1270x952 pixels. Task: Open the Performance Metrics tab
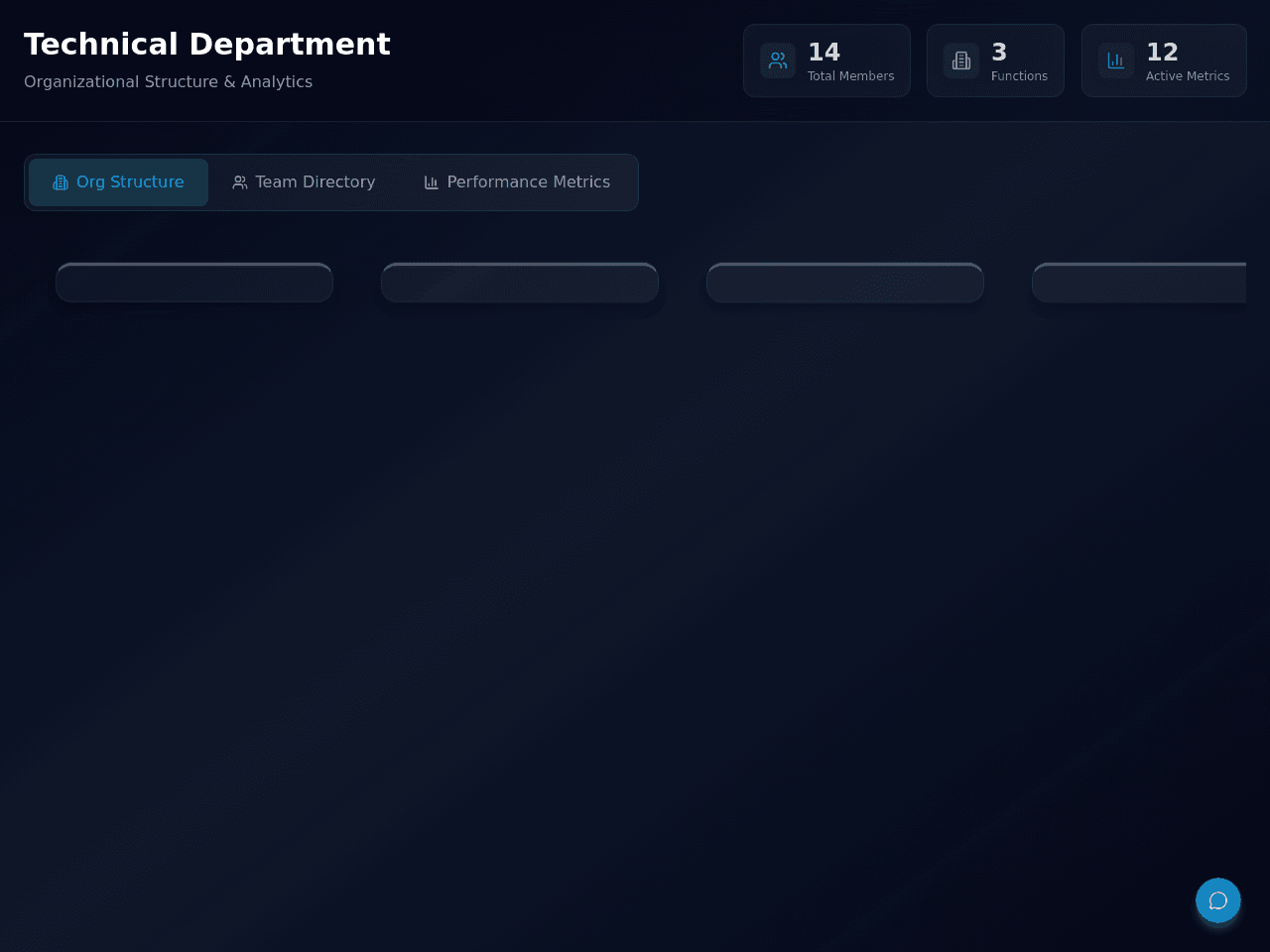point(517,182)
